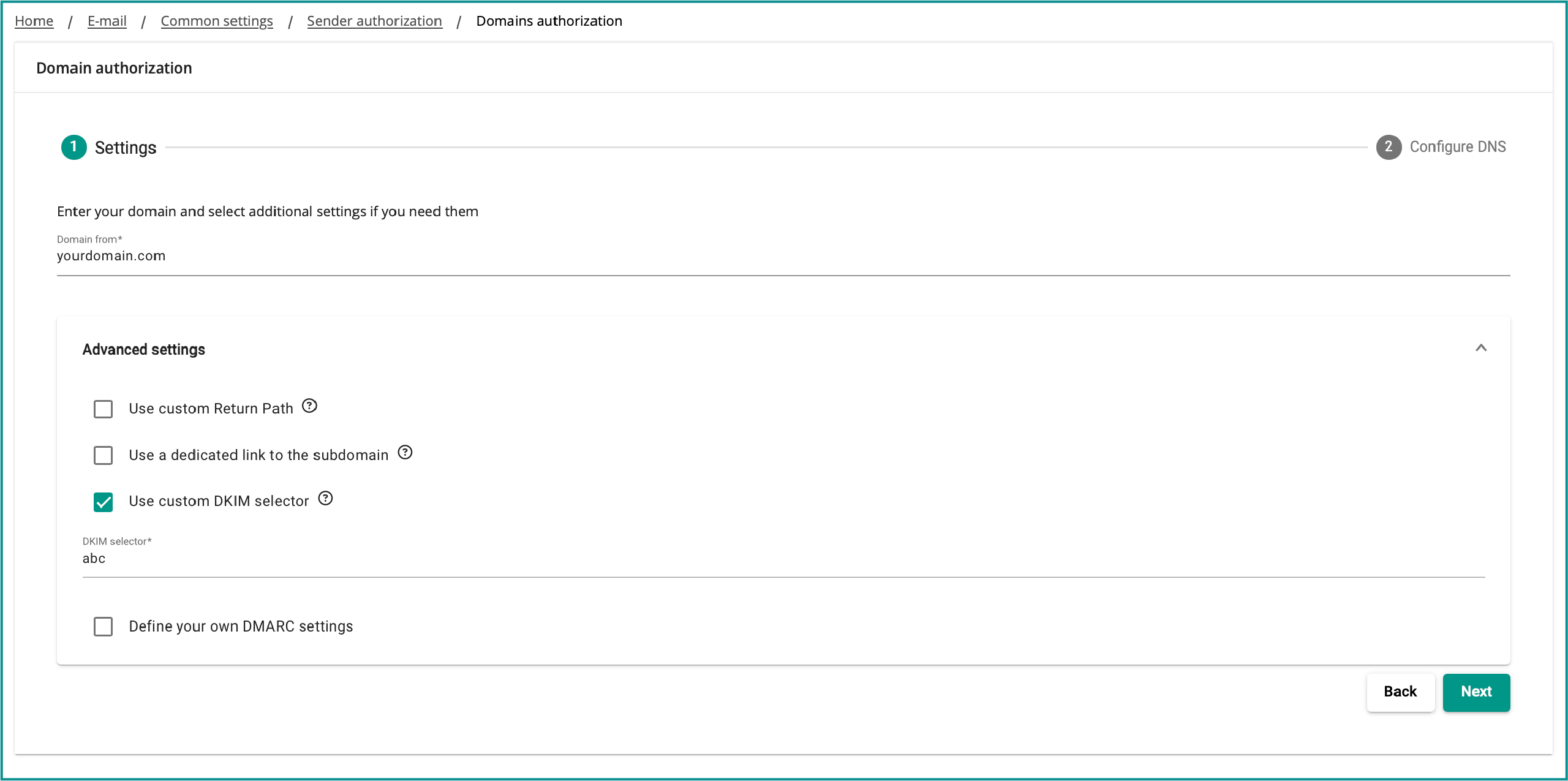The width and height of the screenshot is (1568, 781).
Task: Click step 2 Configure DNS circle icon
Action: pyautogui.click(x=1389, y=147)
